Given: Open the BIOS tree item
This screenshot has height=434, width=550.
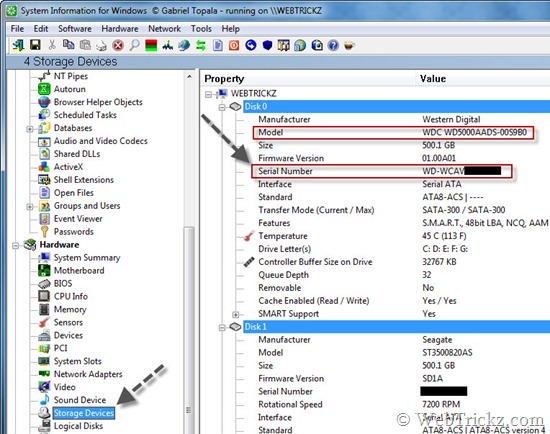Looking at the screenshot, I should click(63, 283).
